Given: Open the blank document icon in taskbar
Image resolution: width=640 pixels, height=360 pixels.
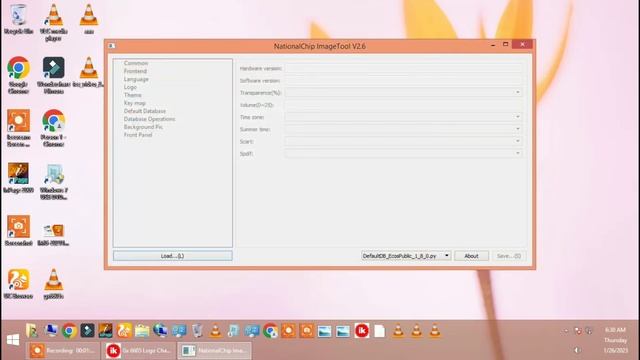Looking at the screenshot, I should 380,331.
